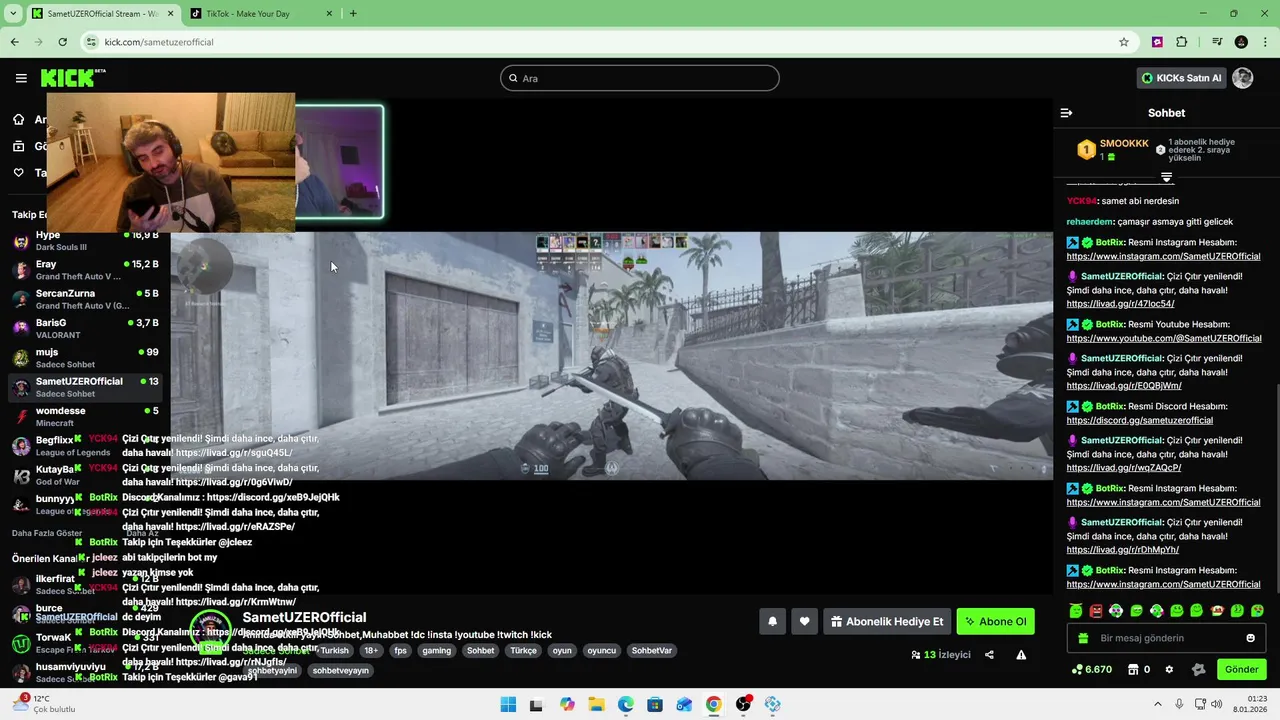Pick the red angry emote
Screen dimensions: 1280x720
(1096, 610)
